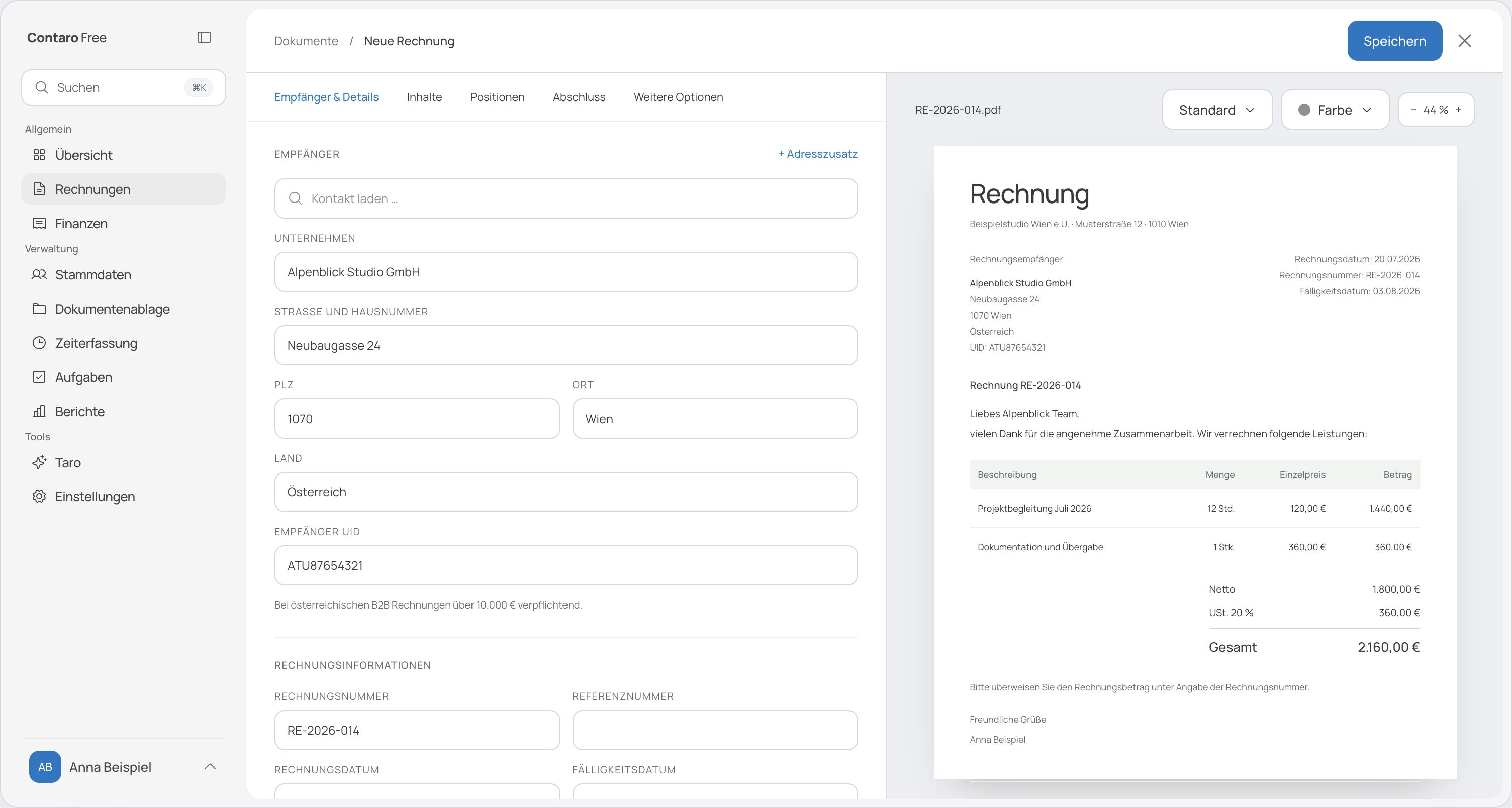The height and width of the screenshot is (808, 1512).
Task: Click the Neue Rechnung breadcrumb text
Action: 409,41
